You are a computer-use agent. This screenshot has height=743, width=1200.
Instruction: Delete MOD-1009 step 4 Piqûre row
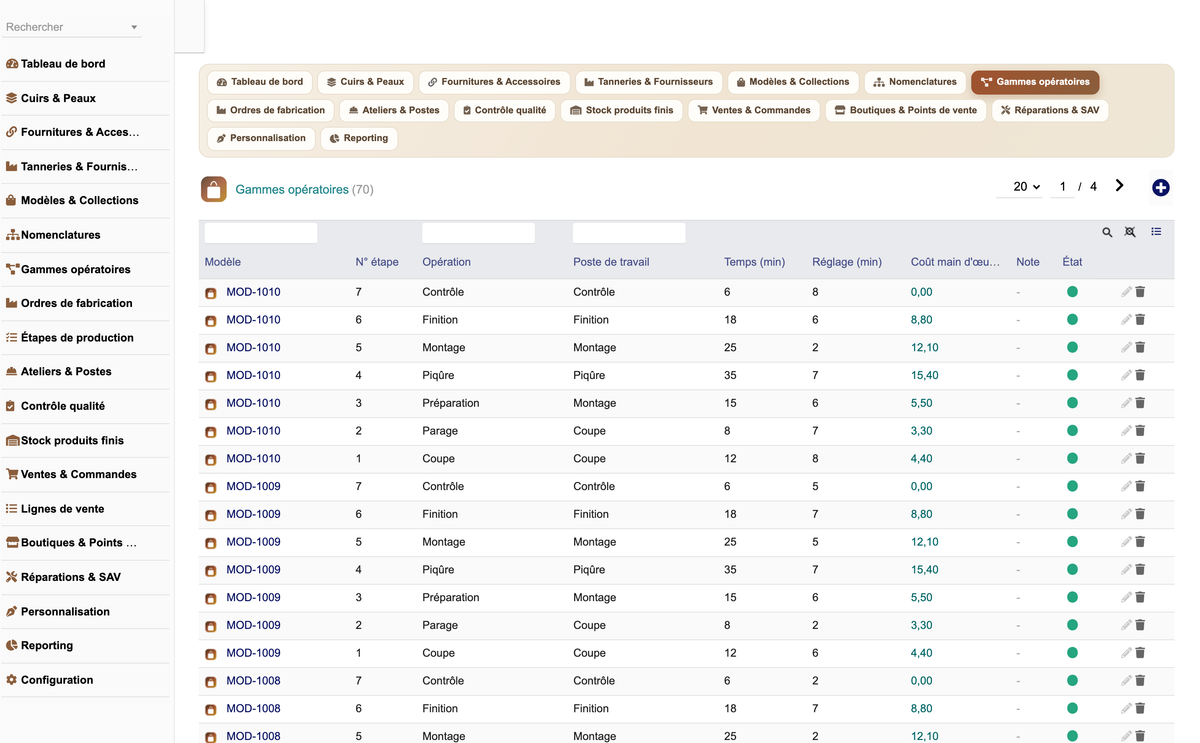click(x=1140, y=570)
